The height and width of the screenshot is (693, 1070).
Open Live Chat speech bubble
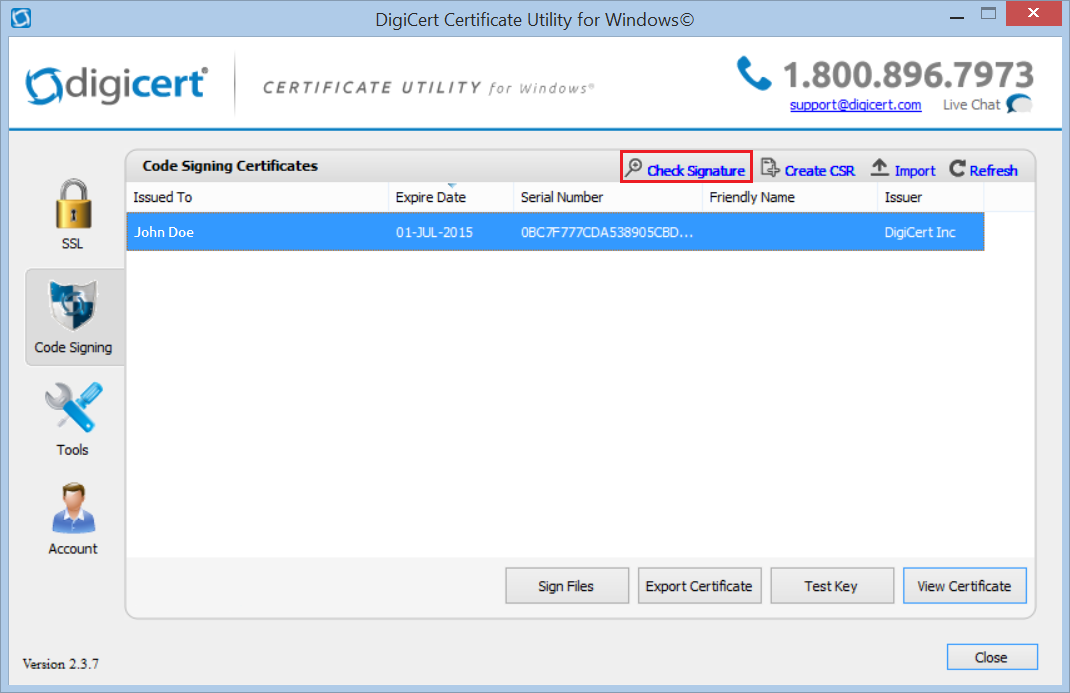click(x=1019, y=104)
